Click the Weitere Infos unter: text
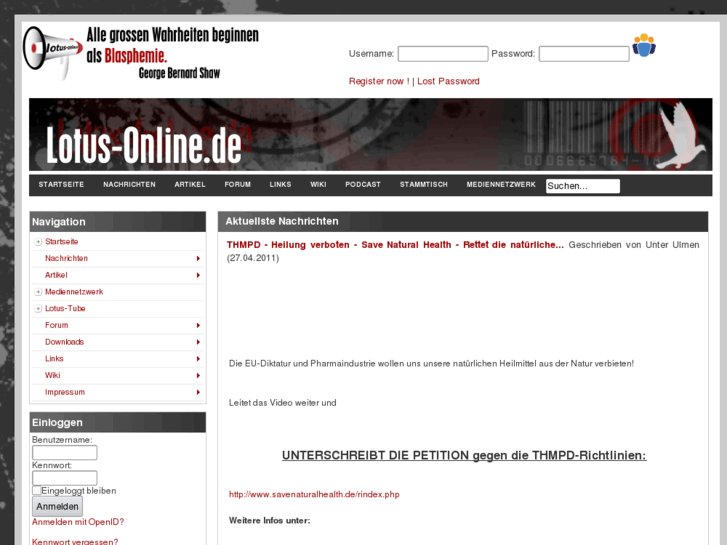 coord(269,520)
